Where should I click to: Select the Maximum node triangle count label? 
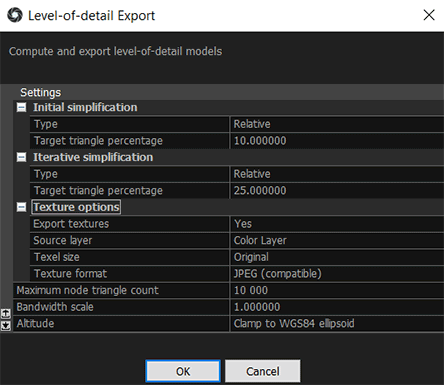click(88, 291)
